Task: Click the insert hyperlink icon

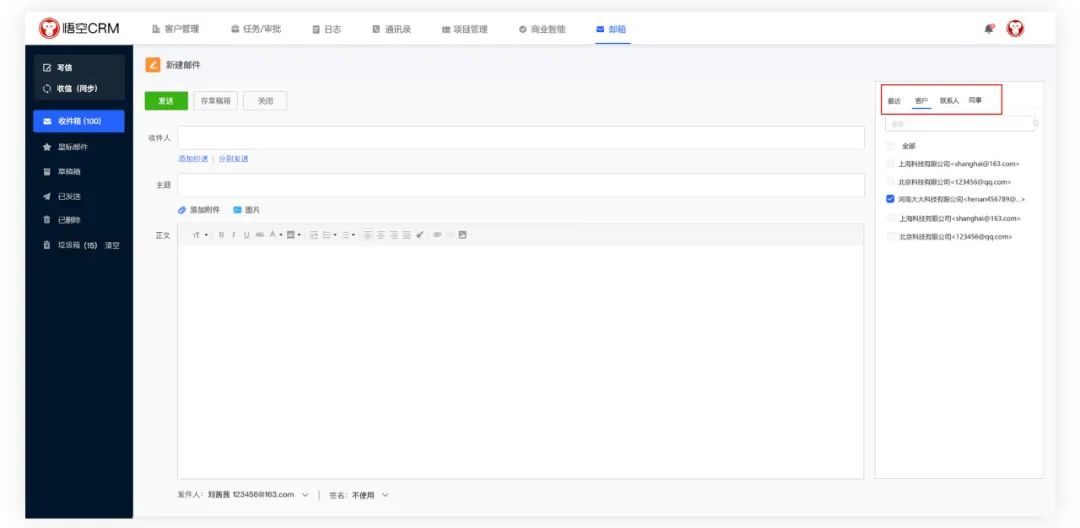Action: 437,235
